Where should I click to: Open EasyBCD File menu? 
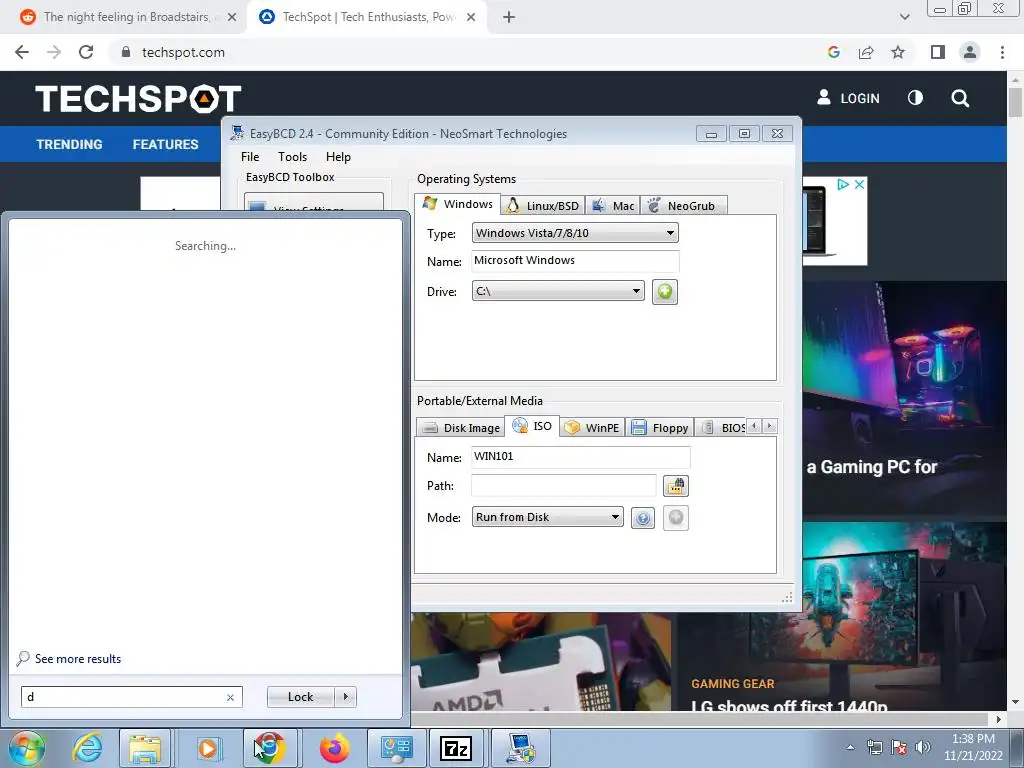(x=249, y=157)
